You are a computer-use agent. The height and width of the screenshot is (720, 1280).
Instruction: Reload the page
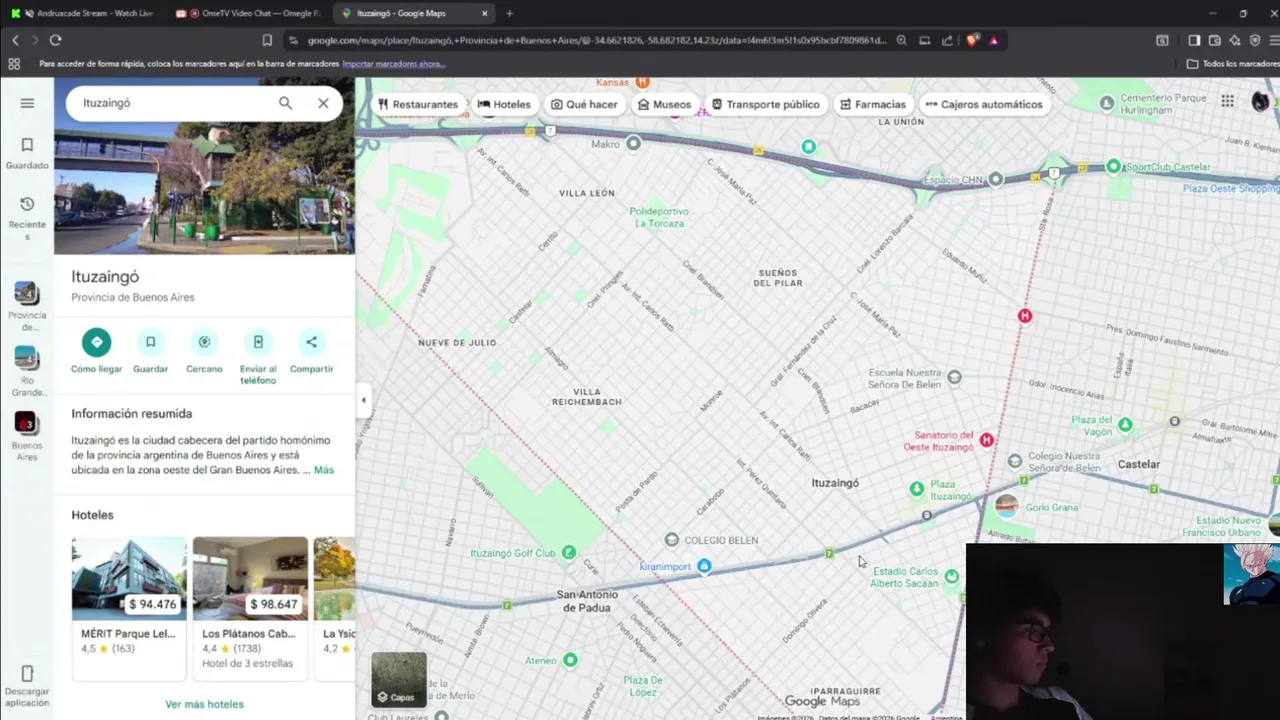pos(55,40)
